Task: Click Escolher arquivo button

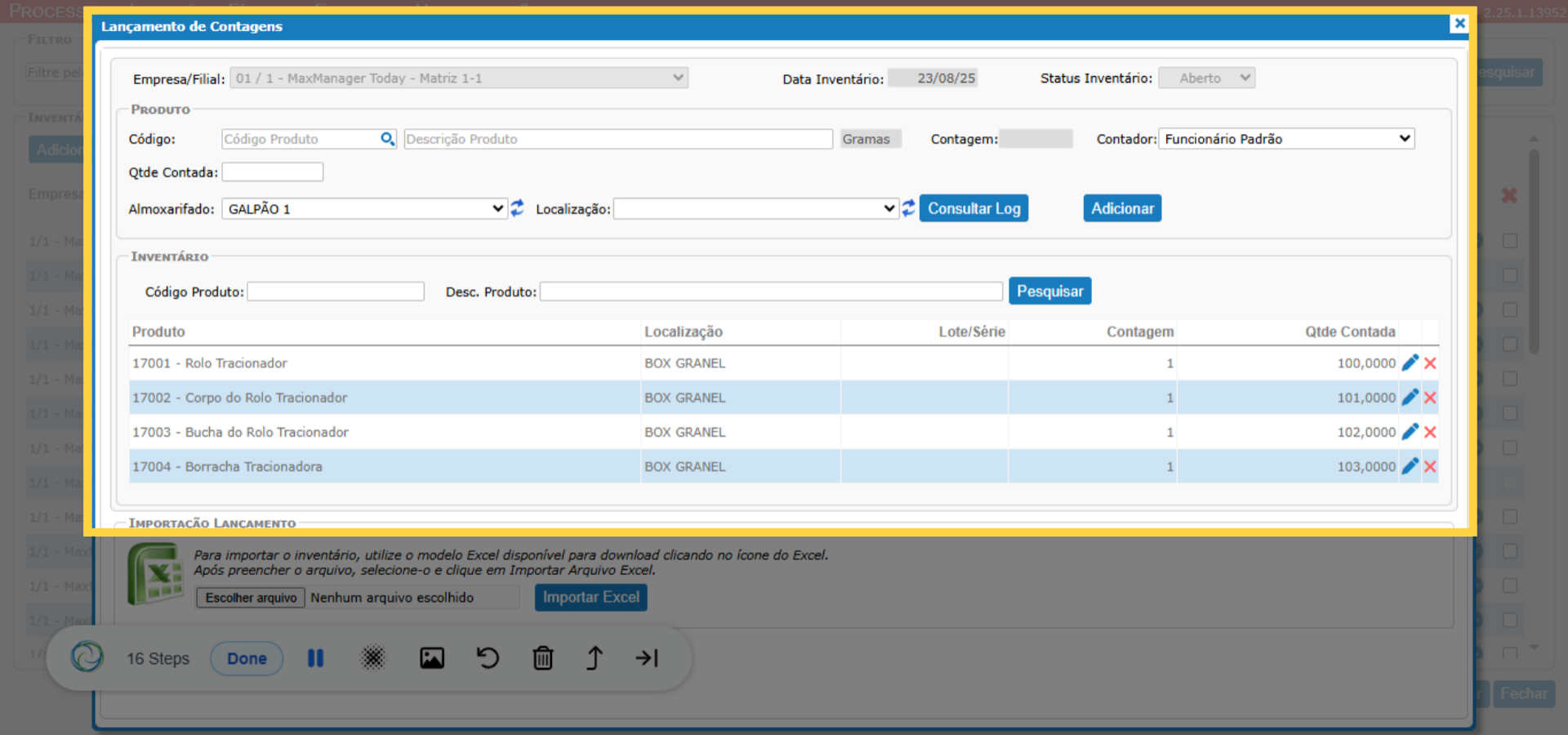Action: tap(251, 598)
